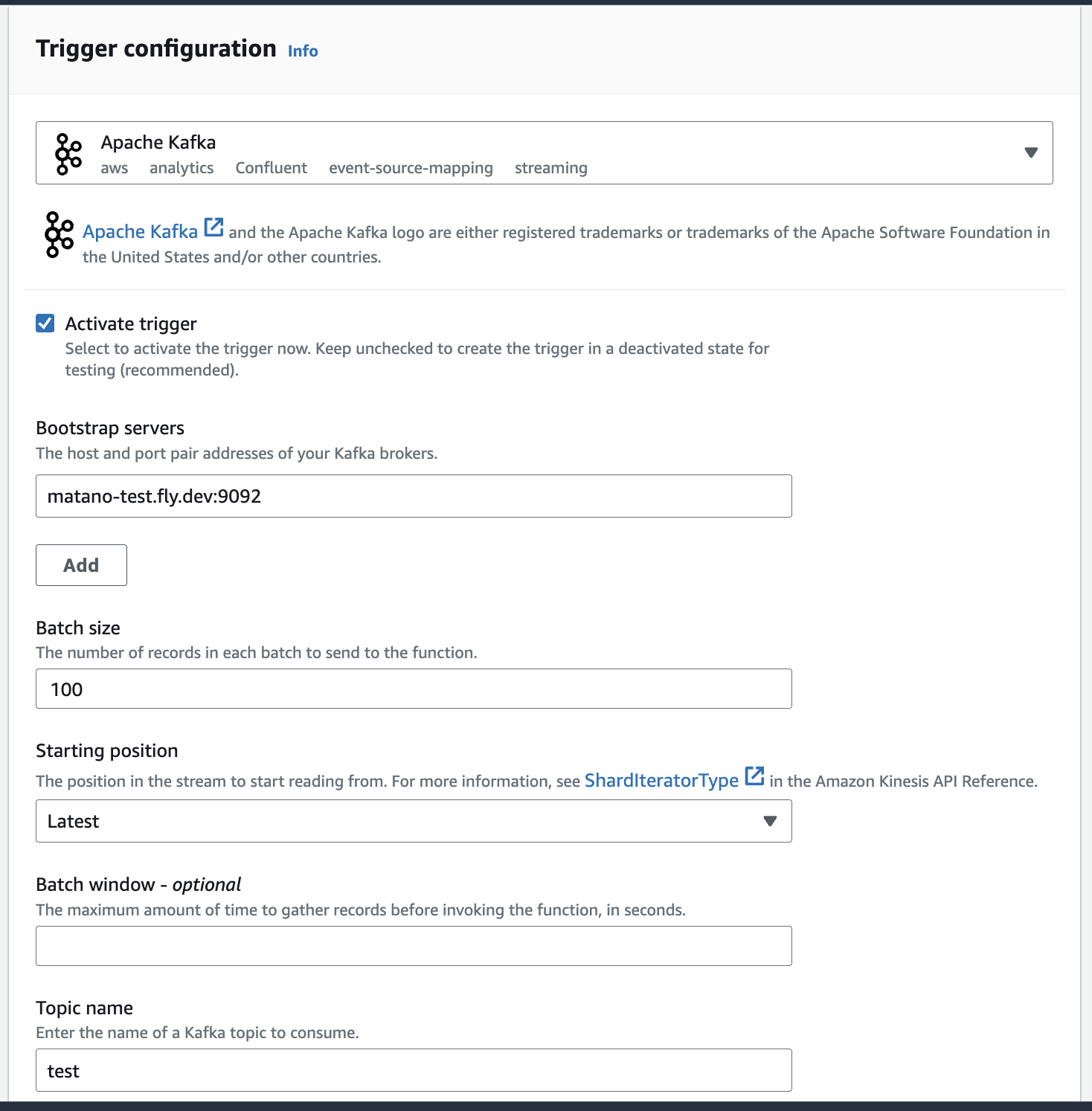Follow the ShardIteratorType reference link
This screenshot has height=1111, width=1092.
click(x=661, y=780)
